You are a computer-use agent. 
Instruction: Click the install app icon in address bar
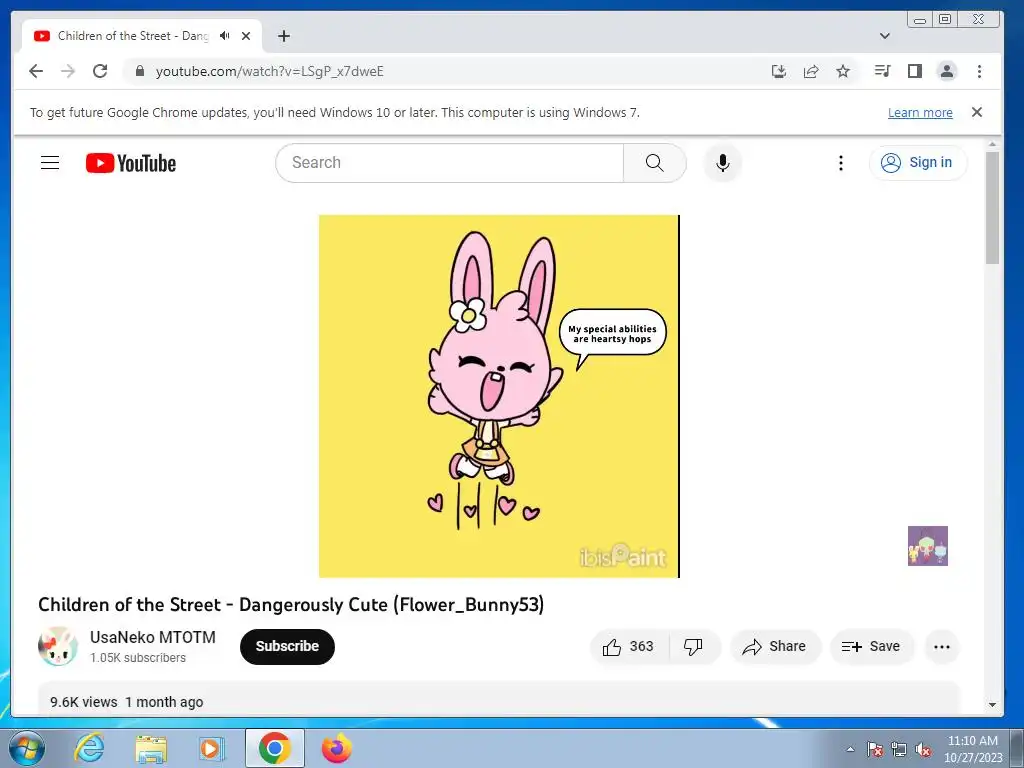click(x=778, y=71)
